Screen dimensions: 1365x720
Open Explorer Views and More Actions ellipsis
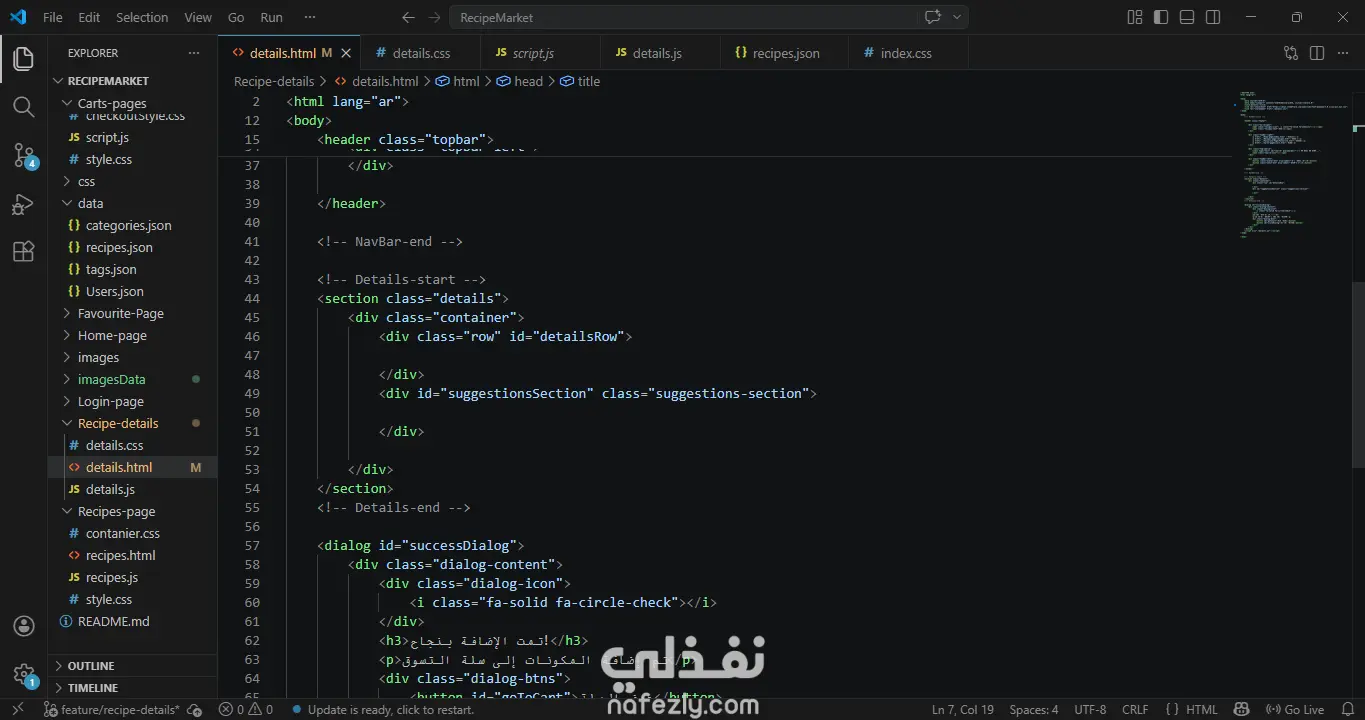click(x=194, y=53)
